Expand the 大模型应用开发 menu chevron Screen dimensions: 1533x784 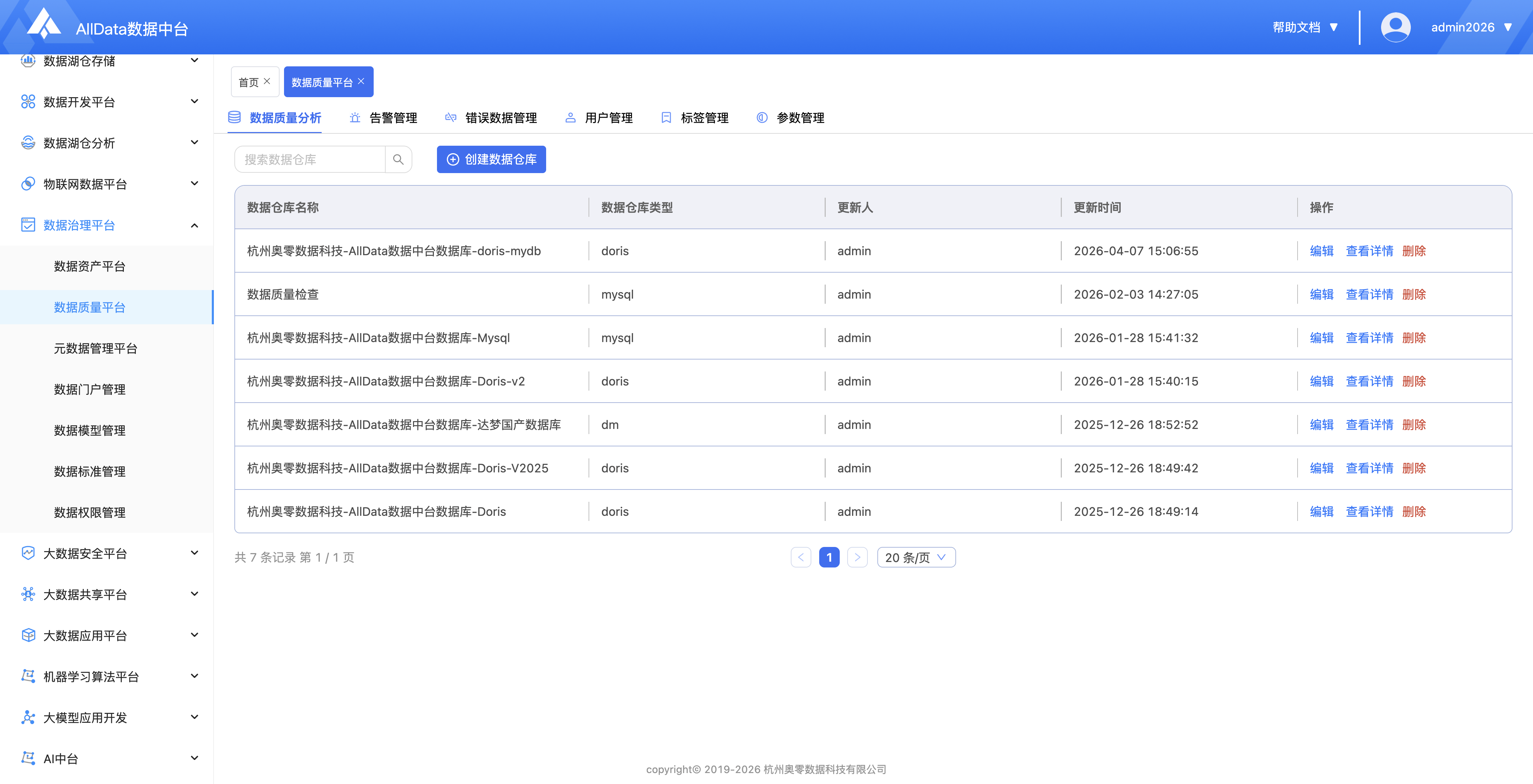tap(194, 717)
